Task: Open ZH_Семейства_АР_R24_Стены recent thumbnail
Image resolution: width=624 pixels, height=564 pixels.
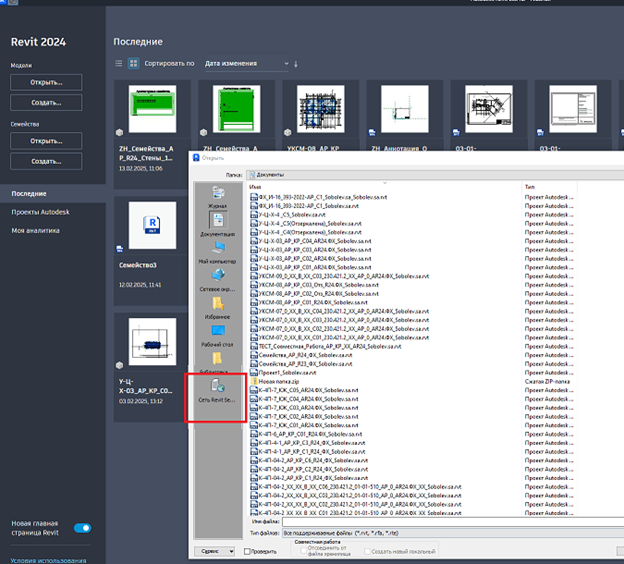Action: (x=152, y=109)
